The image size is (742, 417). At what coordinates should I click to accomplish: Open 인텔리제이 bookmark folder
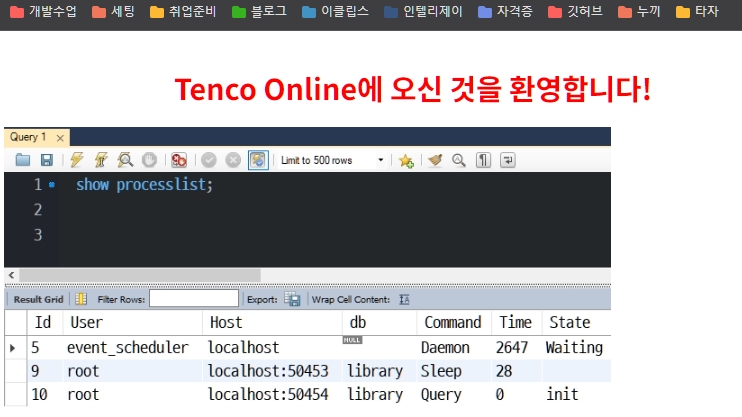pos(423,11)
